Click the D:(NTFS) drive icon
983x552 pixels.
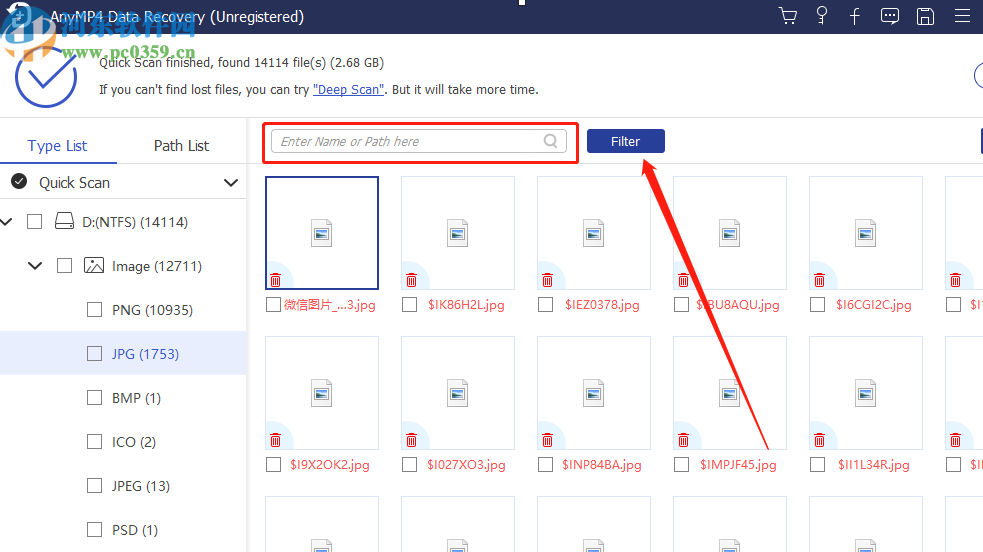tap(64, 221)
